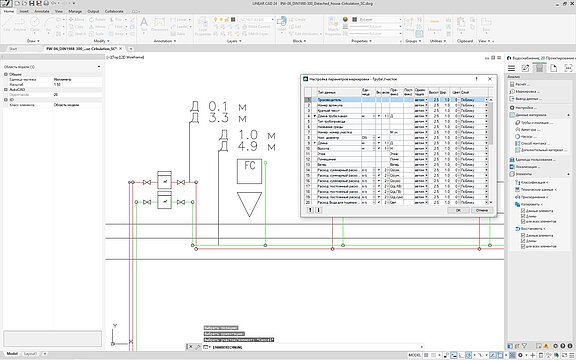Image resolution: width=576 pixels, height=360 pixels.
Task: Open the hamburger menu in right panel
Action: [511, 68]
